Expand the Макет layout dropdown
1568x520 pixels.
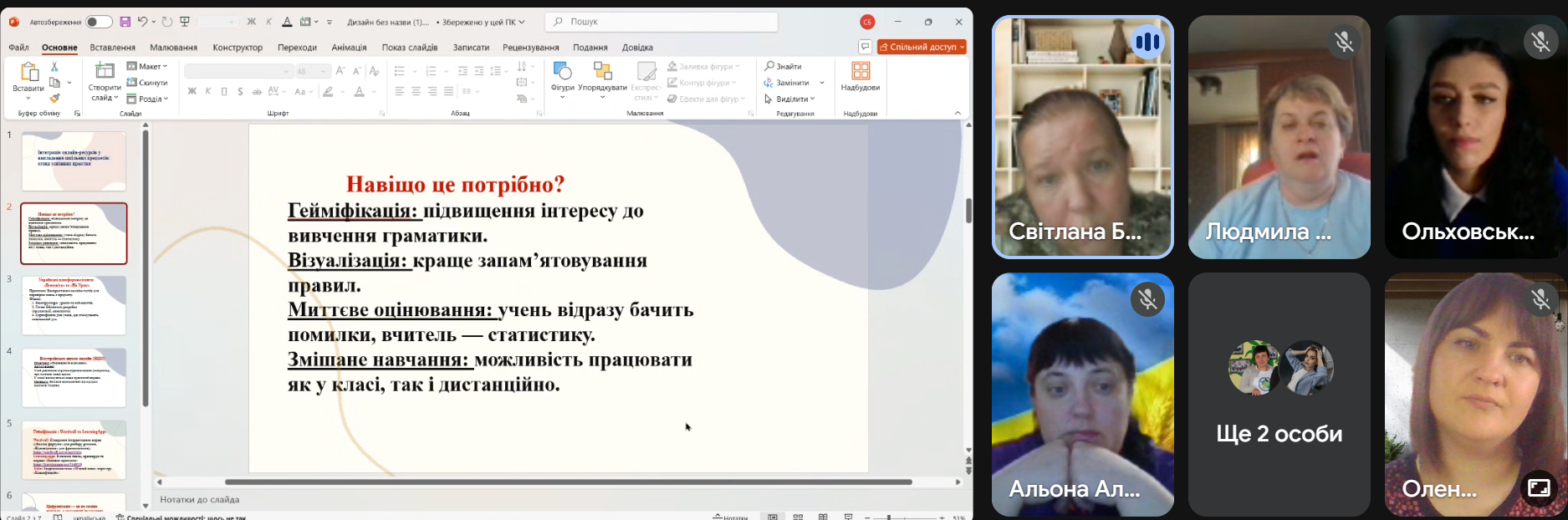coord(147,66)
